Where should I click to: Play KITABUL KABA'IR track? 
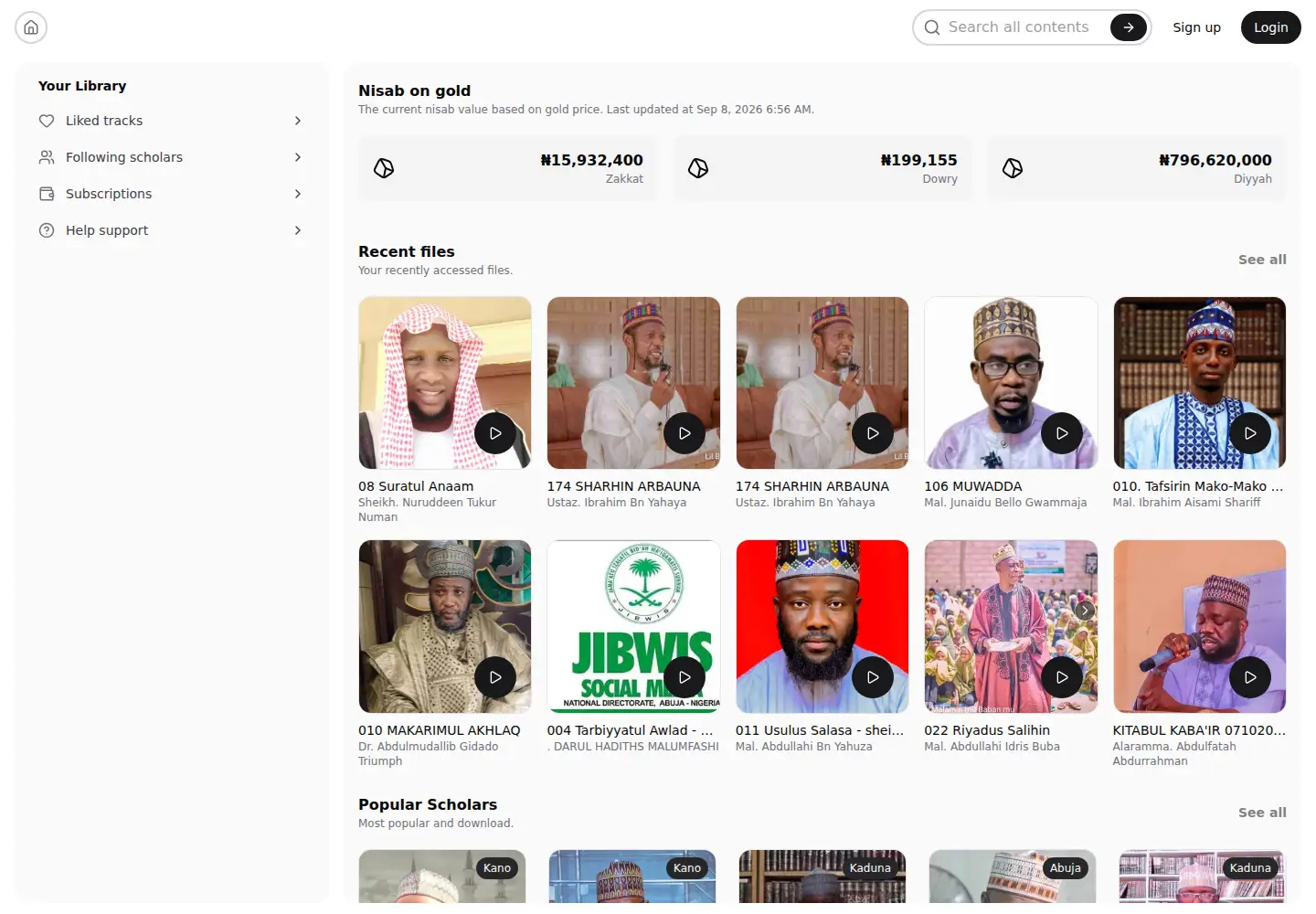(x=1250, y=677)
